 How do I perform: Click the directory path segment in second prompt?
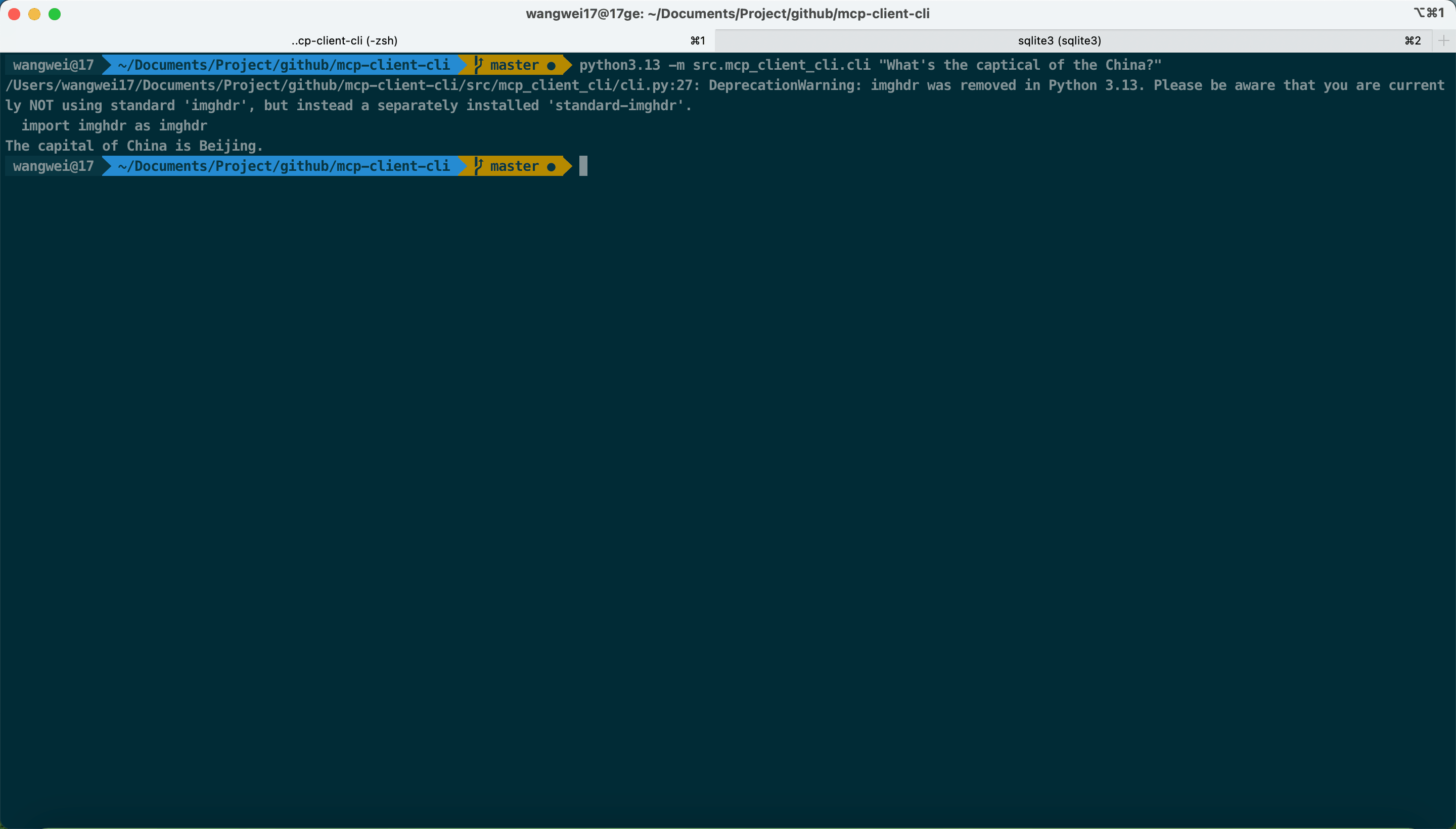point(284,166)
